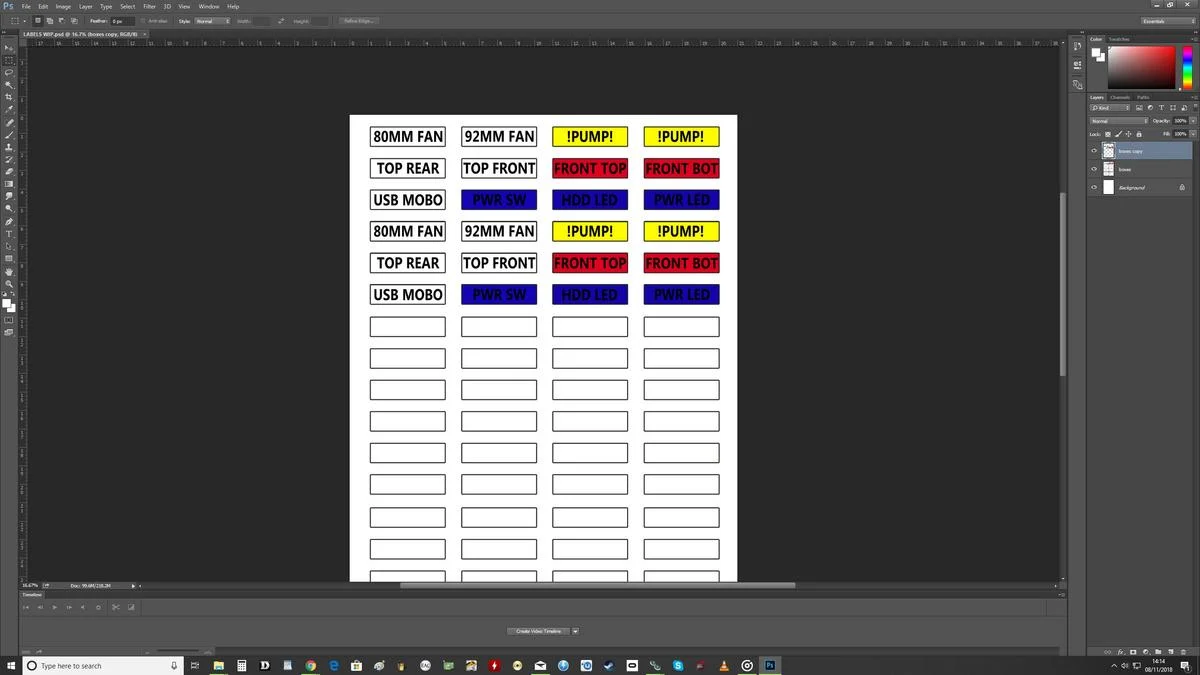The height and width of the screenshot is (675, 1200).
Task: Click the Windows Start button
Action: pyautogui.click(x=10, y=665)
